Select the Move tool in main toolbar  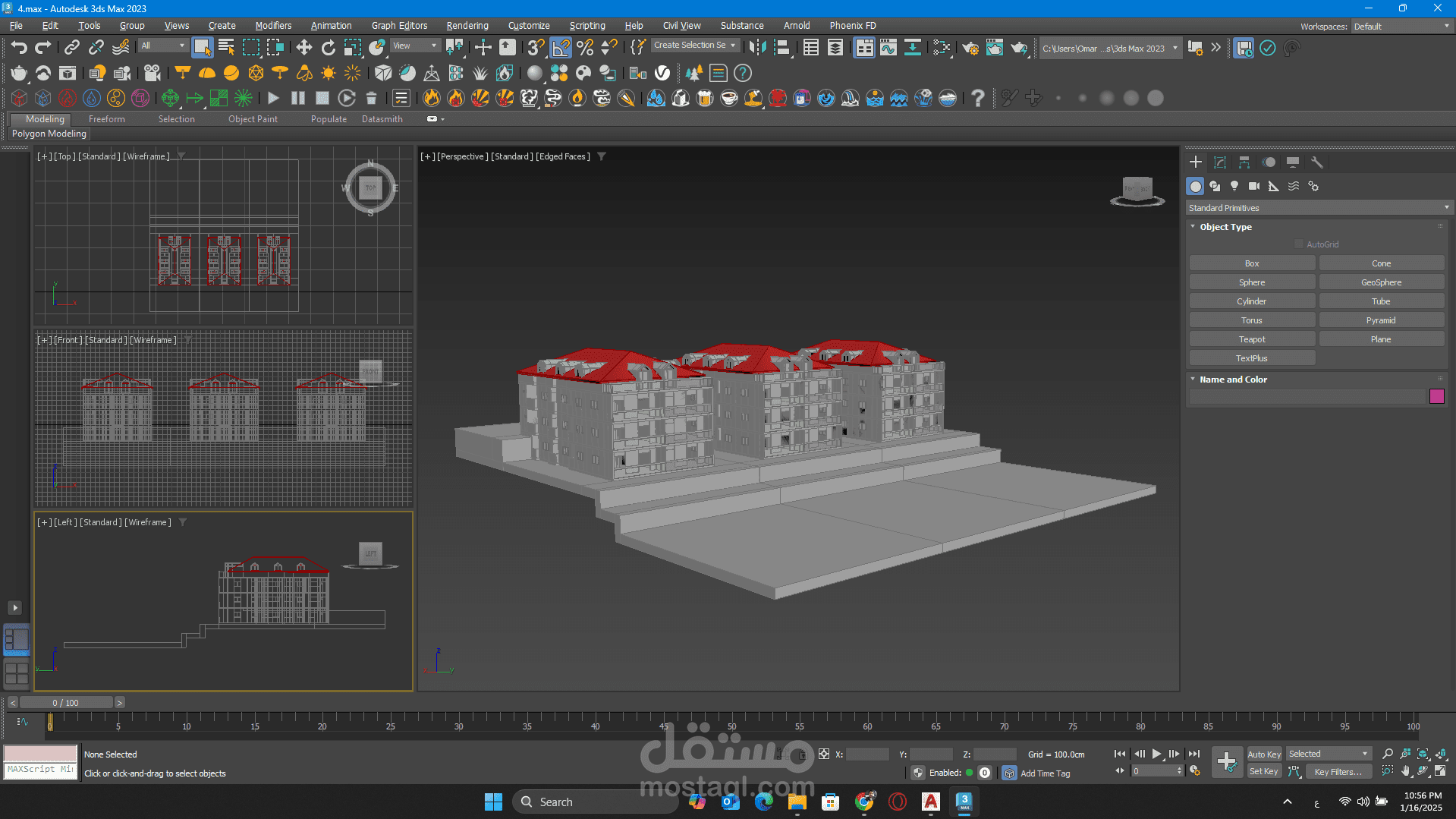coord(304,48)
